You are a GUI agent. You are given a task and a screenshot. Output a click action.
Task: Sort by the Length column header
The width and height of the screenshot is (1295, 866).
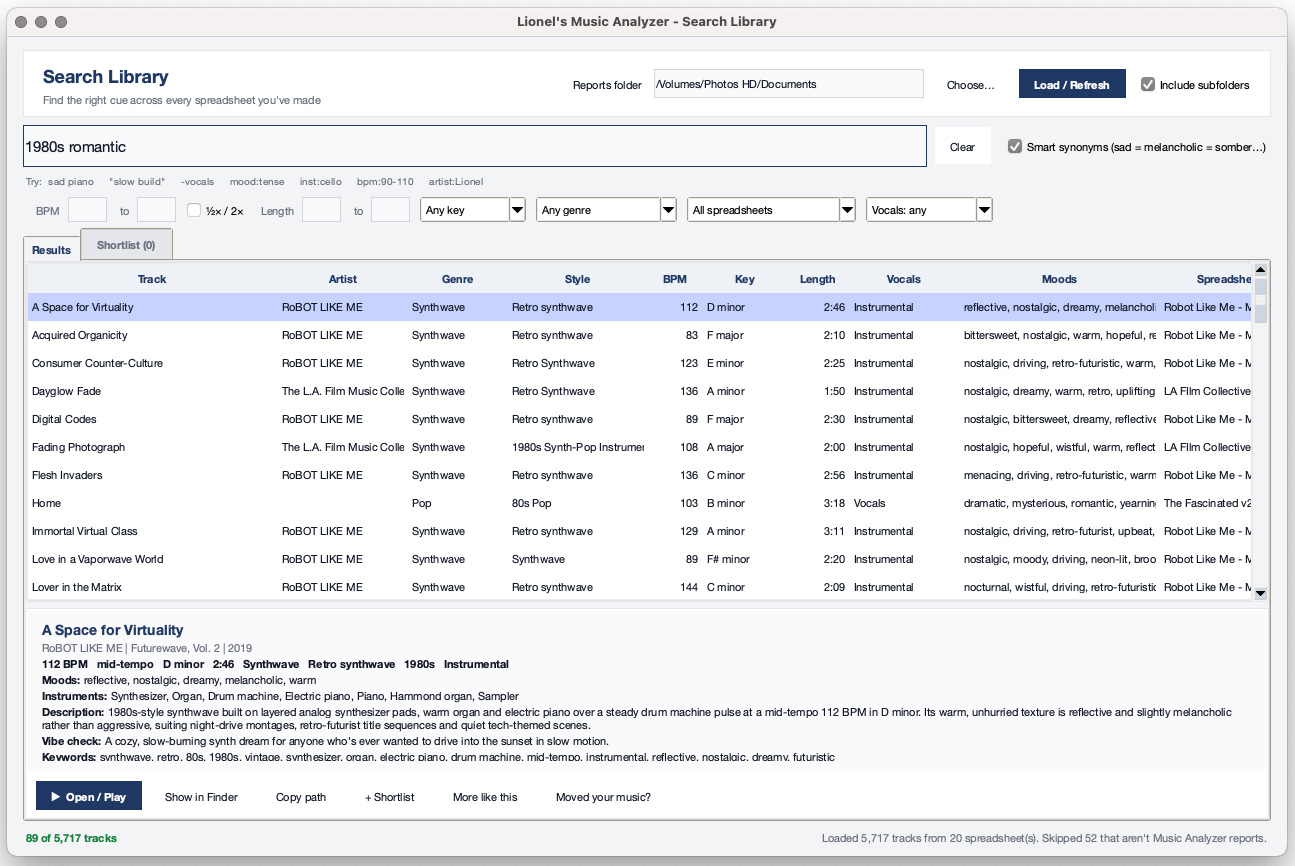click(x=817, y=279)
